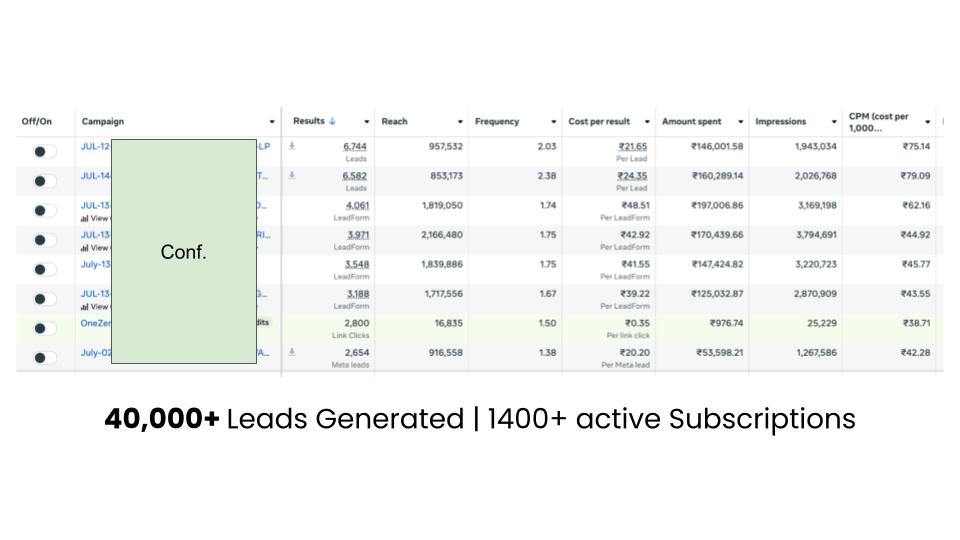Switch on the OneZer campaign toggle
Image resolution: width=960 pixels, height=540 pixels.
(45, 328)
